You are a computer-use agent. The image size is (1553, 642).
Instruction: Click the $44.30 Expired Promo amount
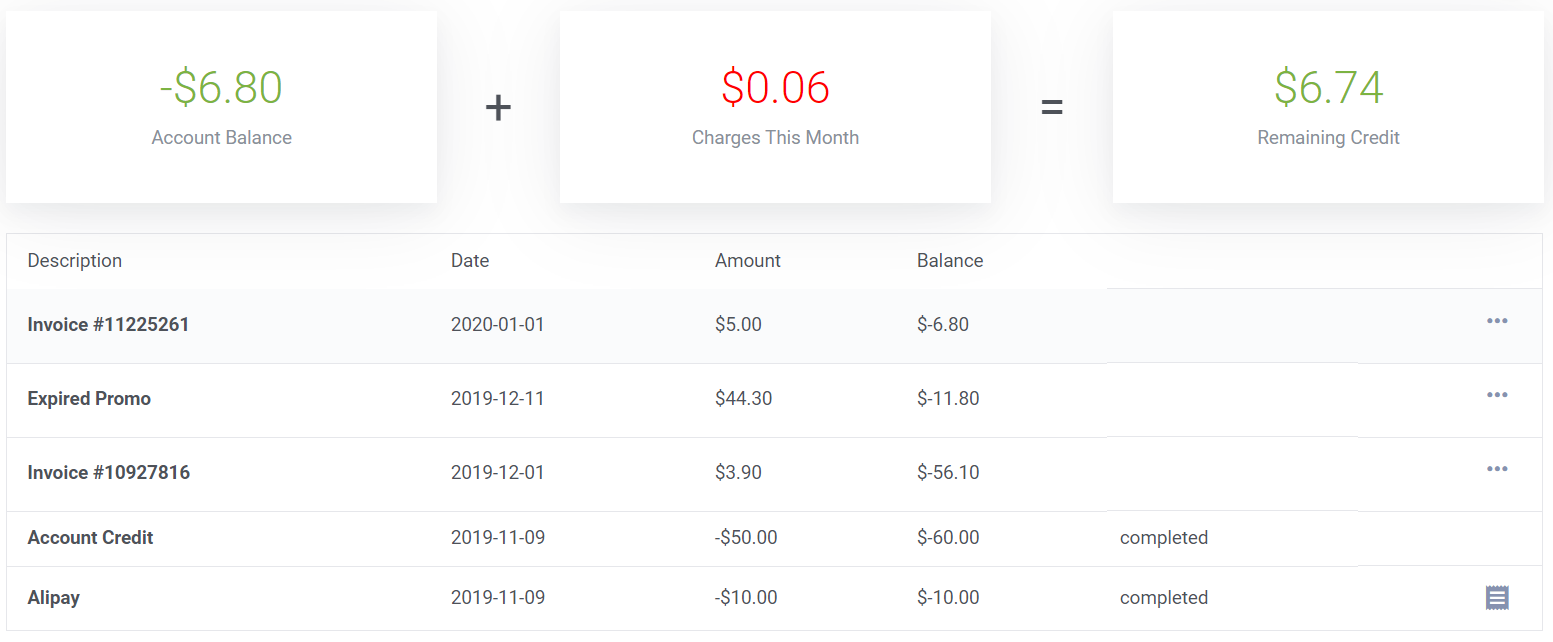click(x=743, y=399)
